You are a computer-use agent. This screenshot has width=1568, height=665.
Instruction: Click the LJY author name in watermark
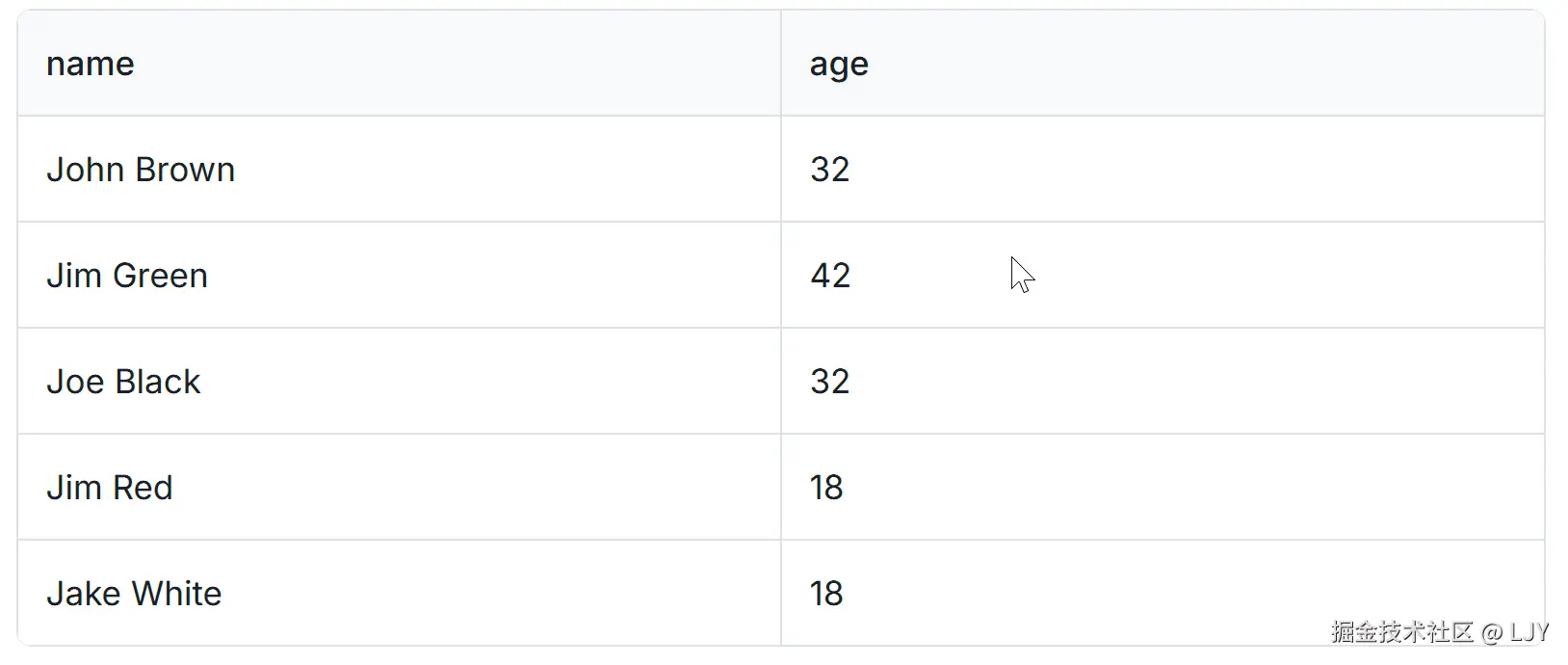tap(1529, 632)
